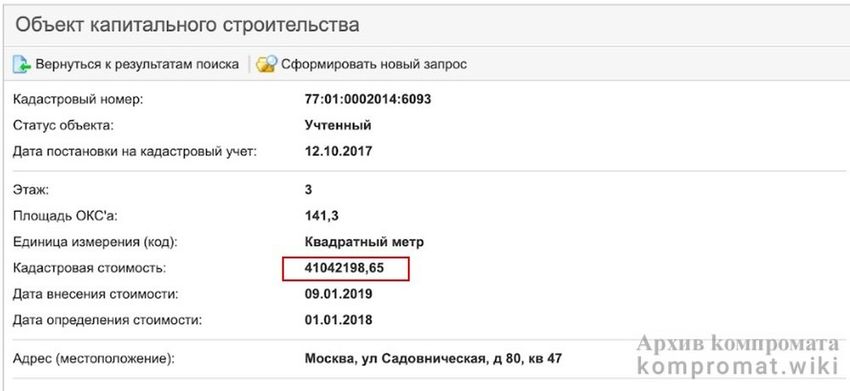Select 'Сформировать новый запрос' link

point(374,65)
